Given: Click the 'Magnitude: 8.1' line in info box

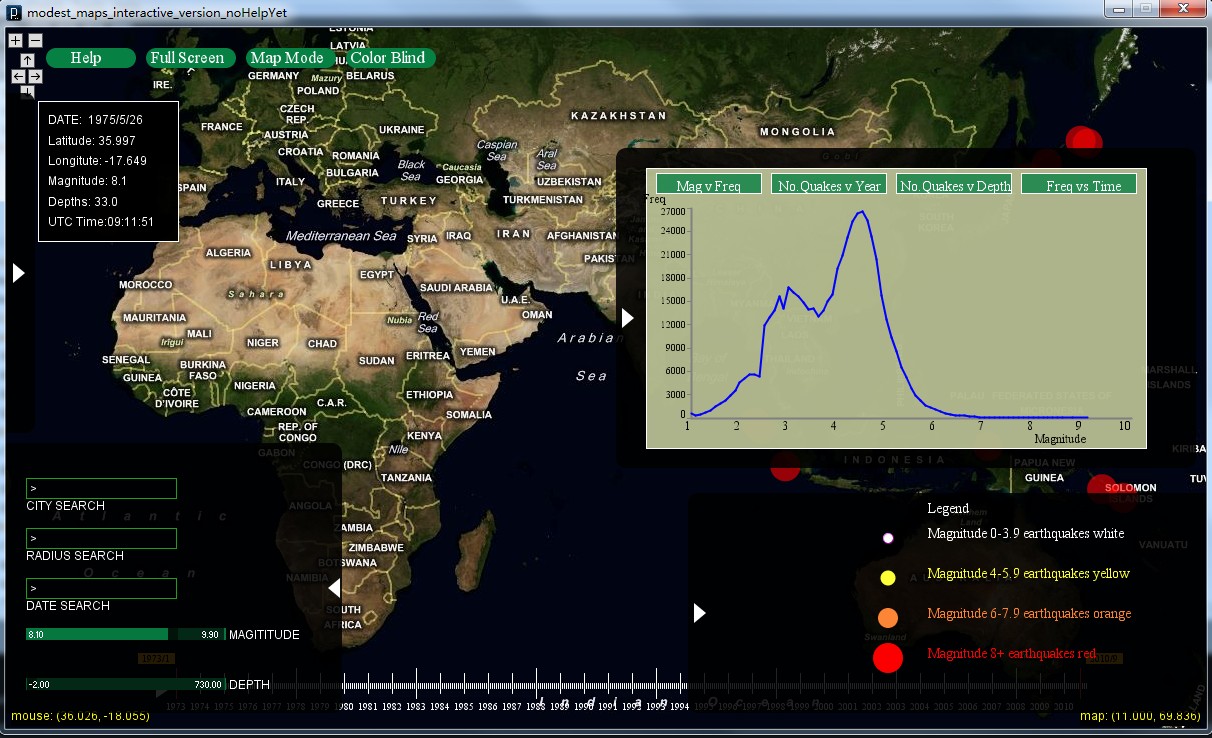Looking at the screenshot, I should (x=87, y=181).
